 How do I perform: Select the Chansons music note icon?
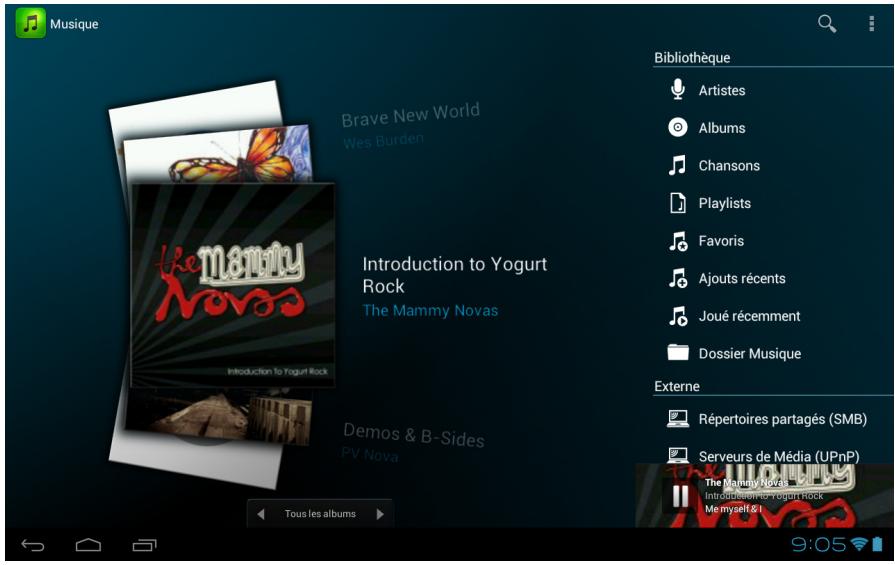coord(678,165)
